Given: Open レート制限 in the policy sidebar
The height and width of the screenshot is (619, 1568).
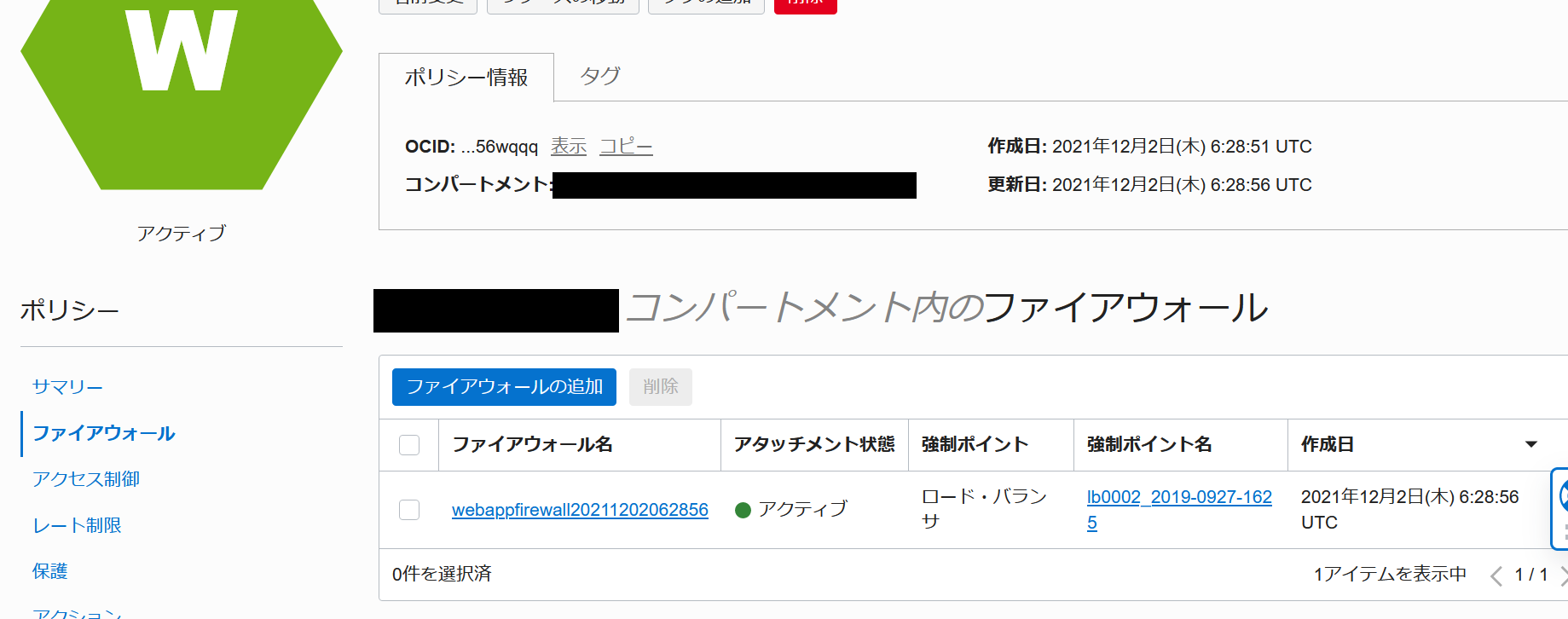Looking at the screenshot, I should (77, 525).
